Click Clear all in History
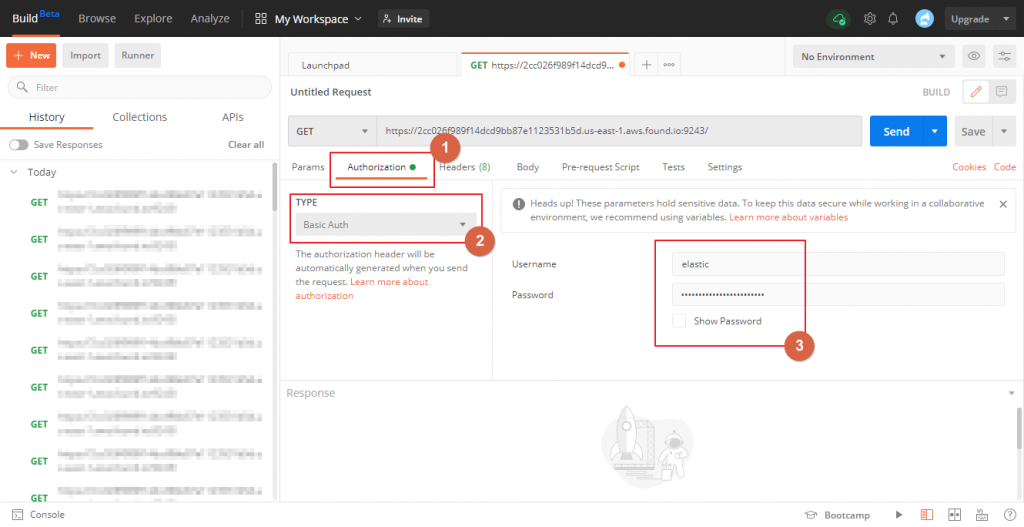 coord(246,144)
